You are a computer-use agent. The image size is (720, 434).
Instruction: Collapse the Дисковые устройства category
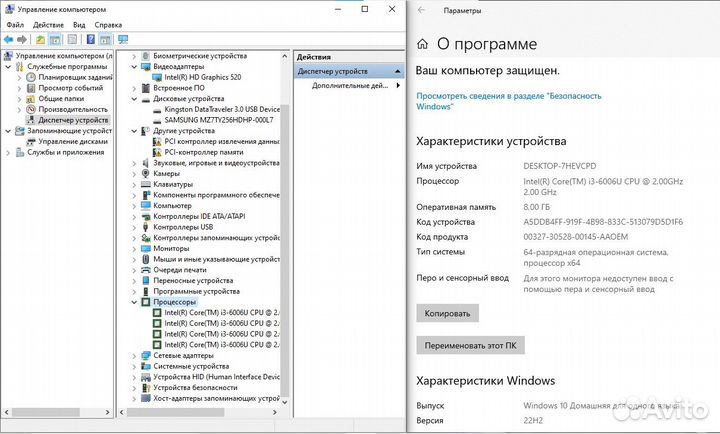tap(134, 99)
